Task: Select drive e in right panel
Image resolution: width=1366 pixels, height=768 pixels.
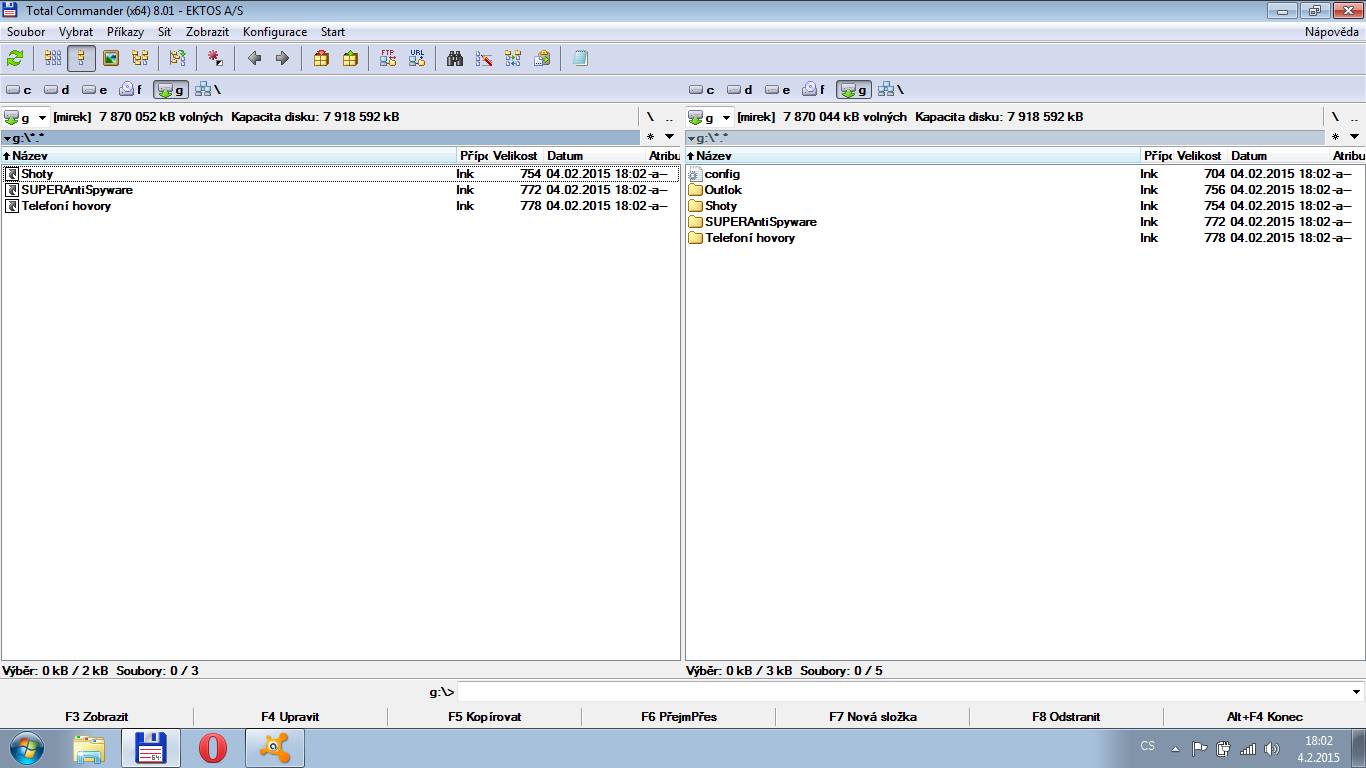Action: pyautogui.click(x=779, y=90)
